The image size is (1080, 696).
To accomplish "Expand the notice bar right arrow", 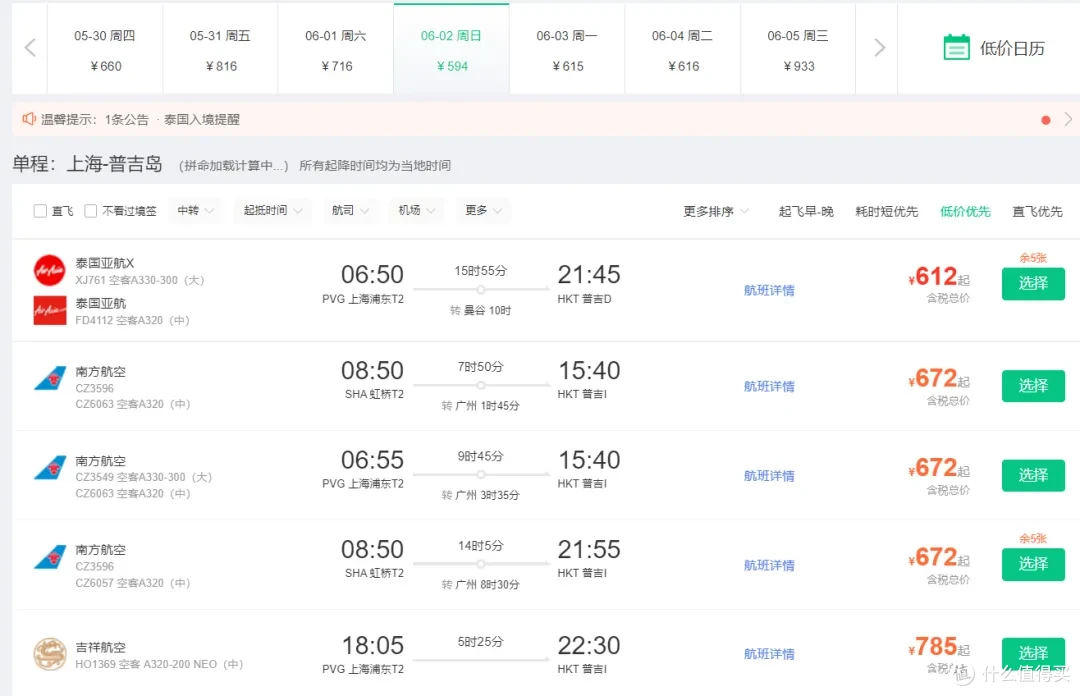I will [1068, 119].
